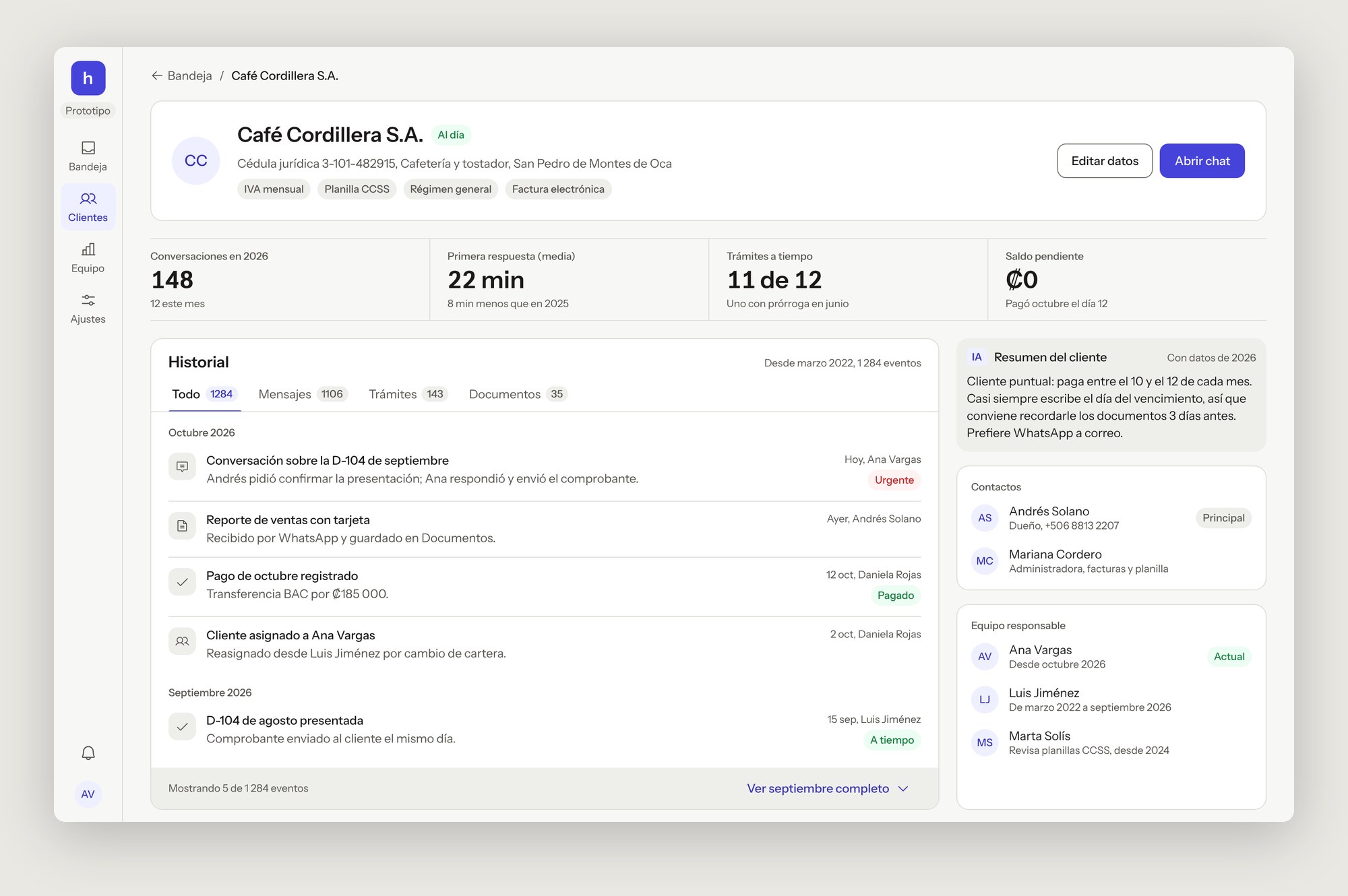This screenshot has width=1348, height=896.
Task: Switch to the Mensajes tab
Action: pos(303,394)
